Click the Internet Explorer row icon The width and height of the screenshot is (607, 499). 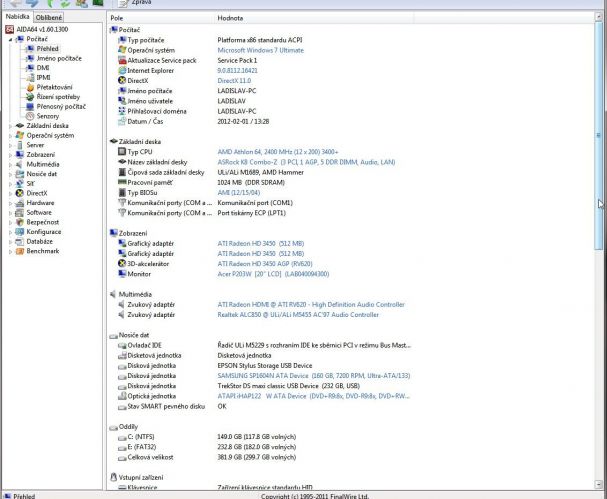pos(122,70)
